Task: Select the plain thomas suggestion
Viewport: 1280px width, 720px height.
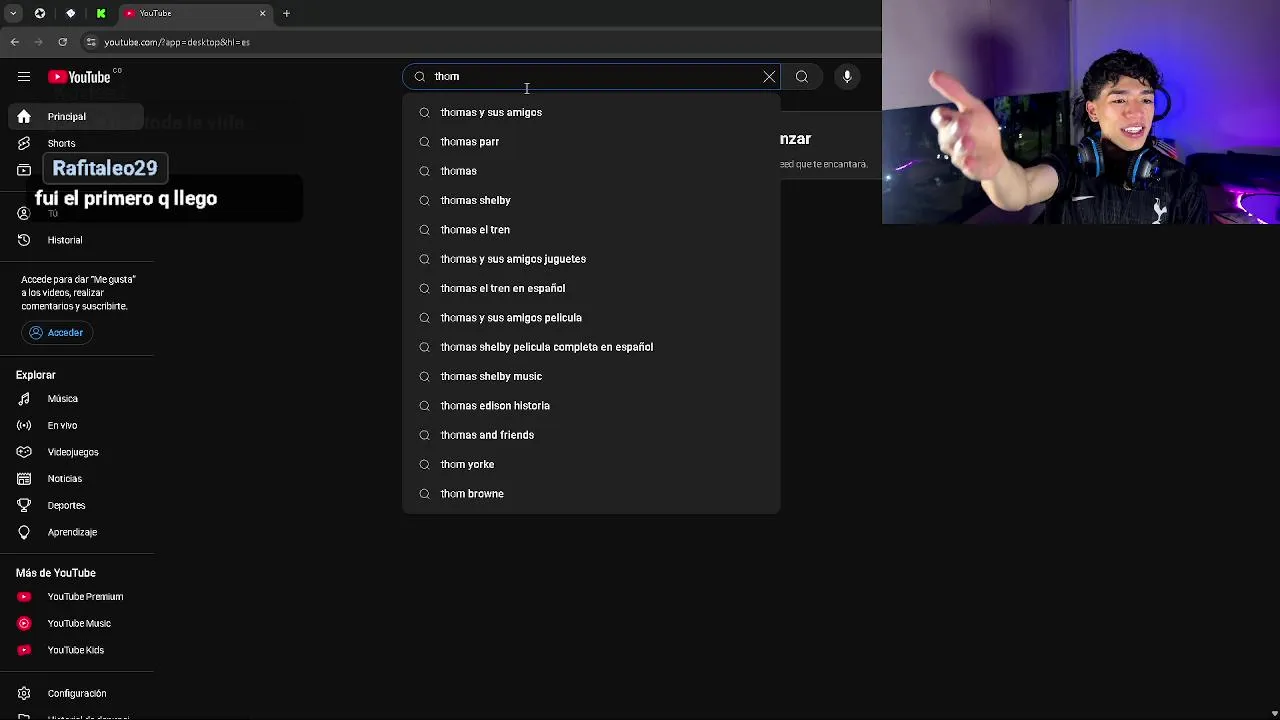Action: [x=591, y=171]
